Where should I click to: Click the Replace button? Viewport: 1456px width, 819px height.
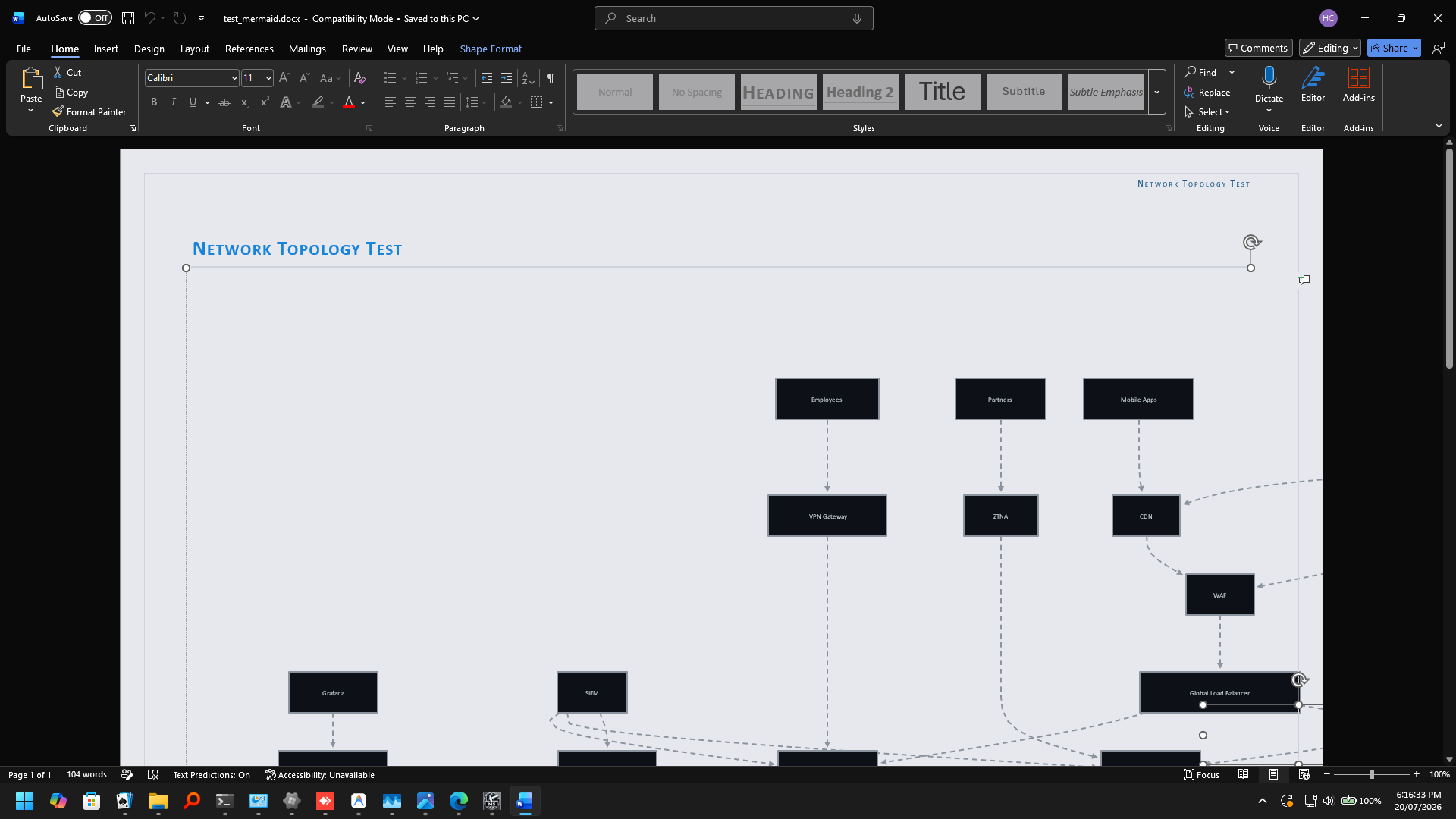coord(1207,92)
